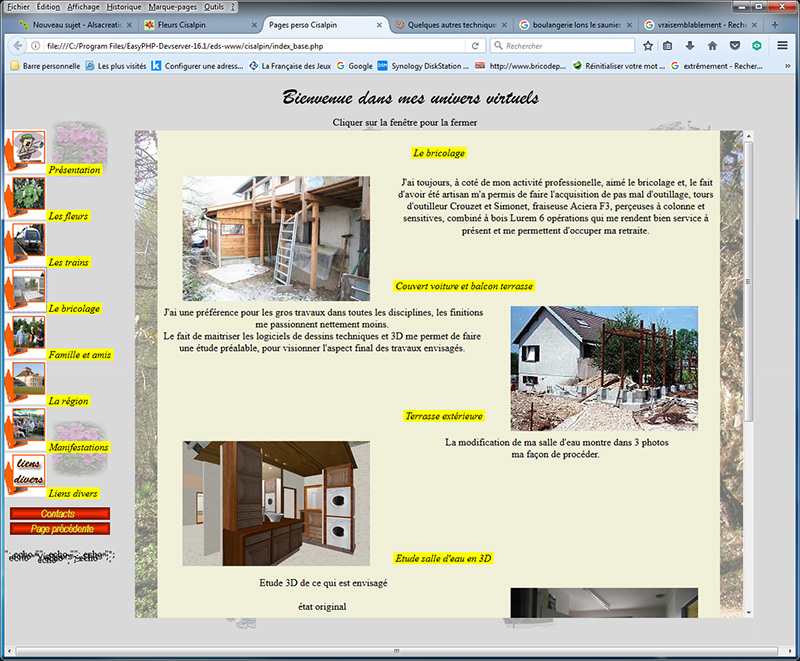
Task: Click the red Page précédente button
Action: (60, 529)
